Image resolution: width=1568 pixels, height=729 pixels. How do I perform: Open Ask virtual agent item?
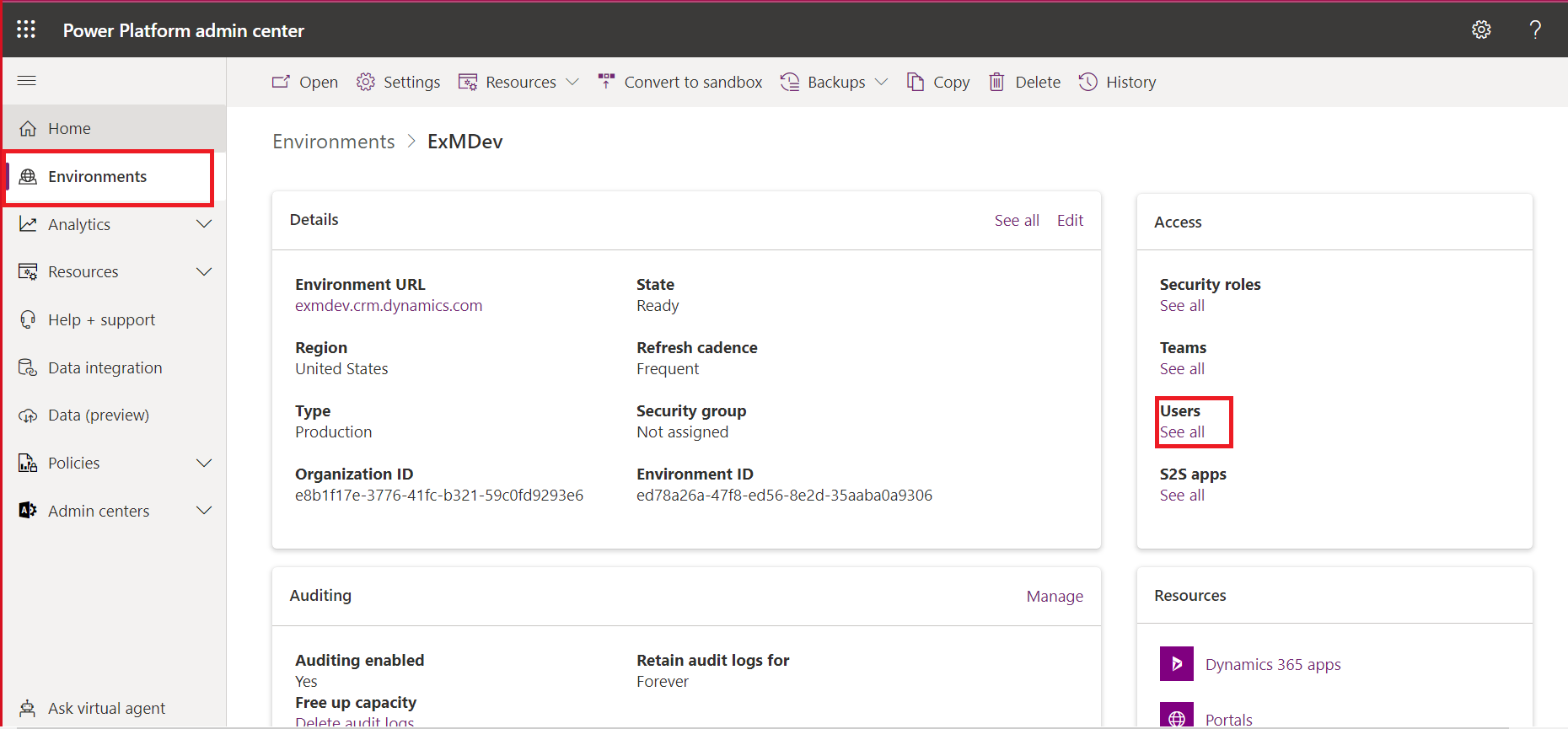[115, 708]
